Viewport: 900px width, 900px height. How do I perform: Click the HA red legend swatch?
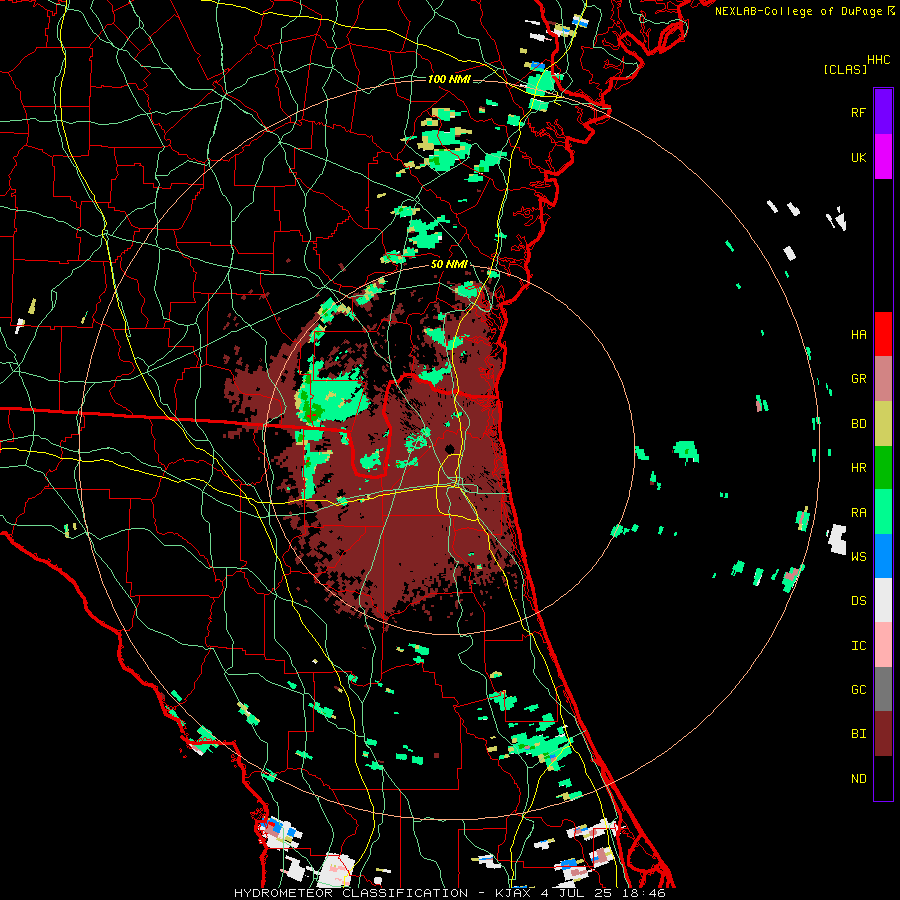click(x=883, y=334)
